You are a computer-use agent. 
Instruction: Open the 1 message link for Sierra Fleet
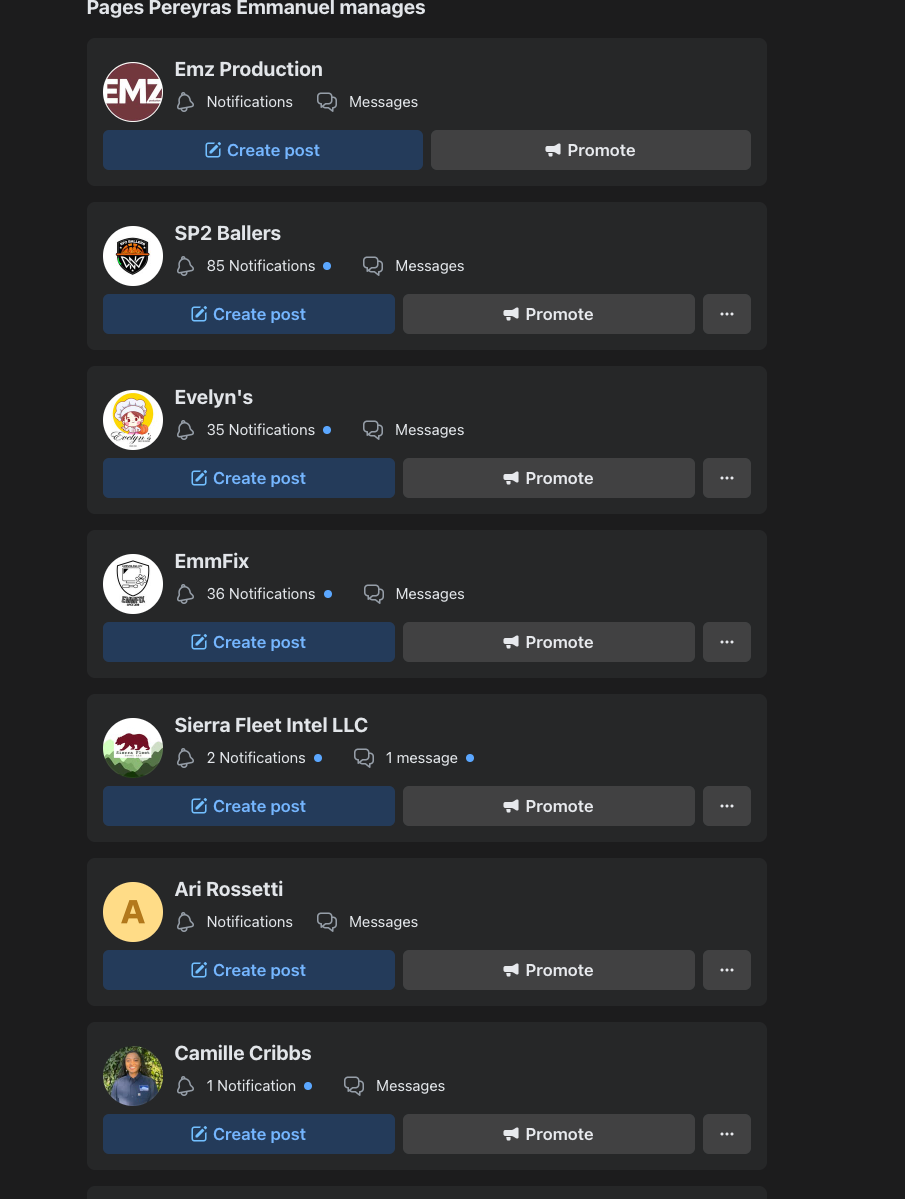pos(421,758)
